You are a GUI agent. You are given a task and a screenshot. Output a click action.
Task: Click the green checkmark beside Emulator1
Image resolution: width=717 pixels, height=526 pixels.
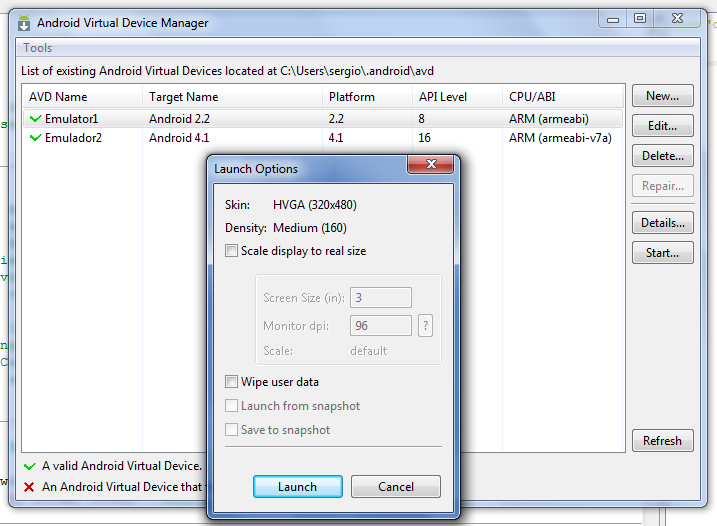click(x=35, y=119)
